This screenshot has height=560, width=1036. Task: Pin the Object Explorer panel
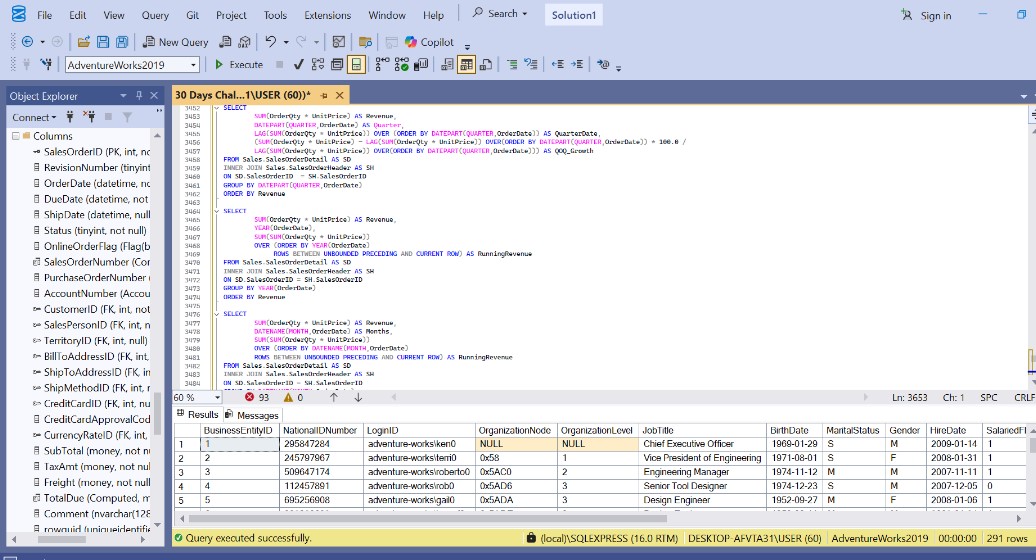tap(139, 95)
